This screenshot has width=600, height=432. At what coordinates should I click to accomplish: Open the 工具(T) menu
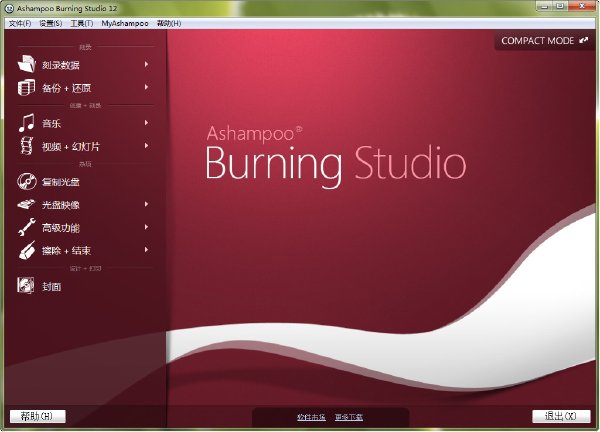coord(82,23)
